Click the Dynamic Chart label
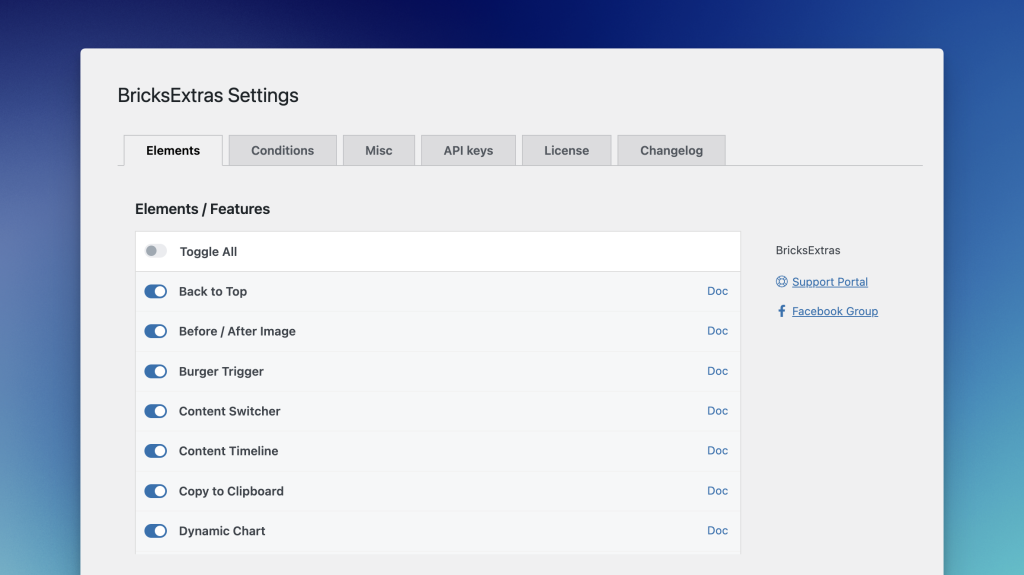This screenshot has width=1024, height=575. 222,531
